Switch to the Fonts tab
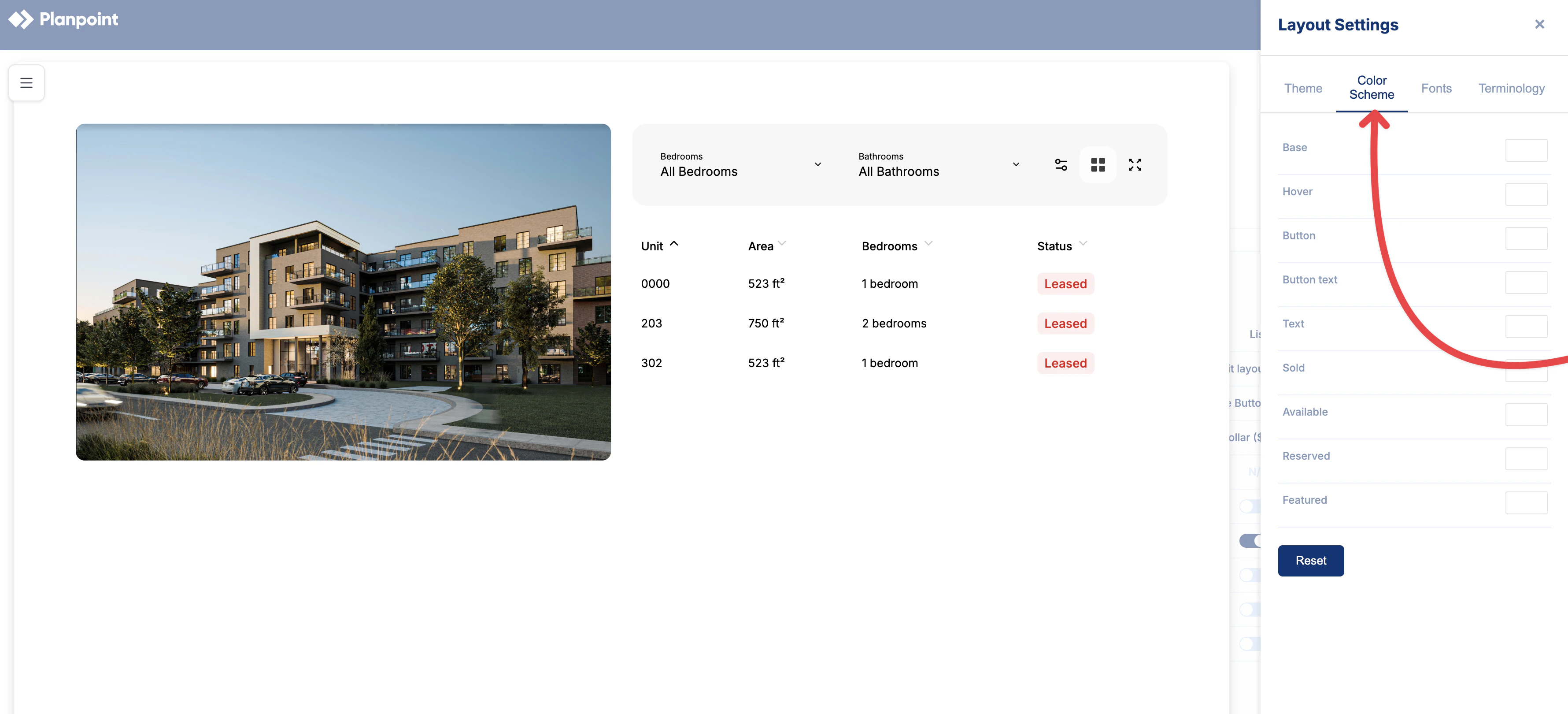The width and height of the screenshot is (1568, 714). (x=1436, y=88)
